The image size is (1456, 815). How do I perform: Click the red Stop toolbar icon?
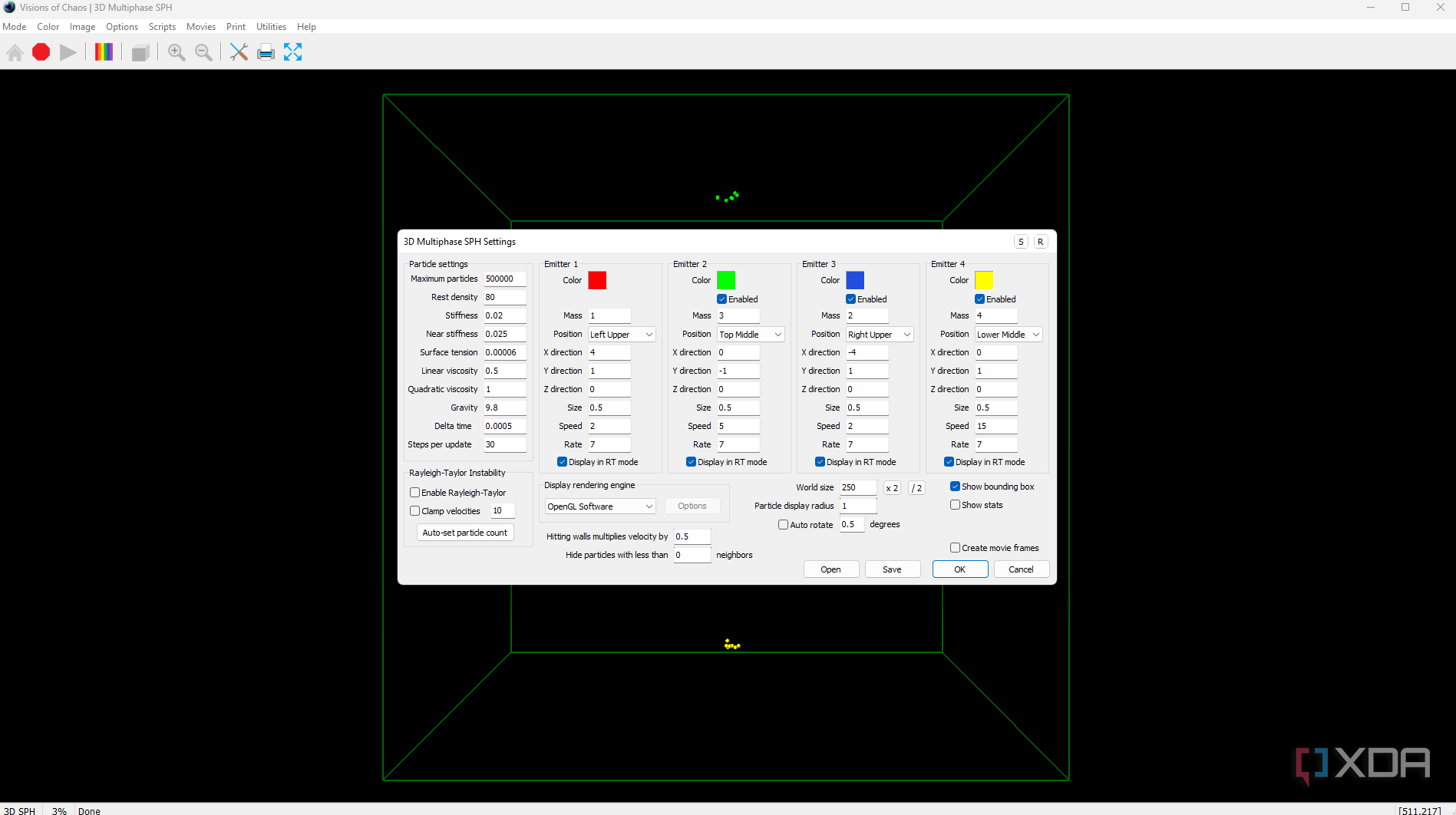click(41, 52)
